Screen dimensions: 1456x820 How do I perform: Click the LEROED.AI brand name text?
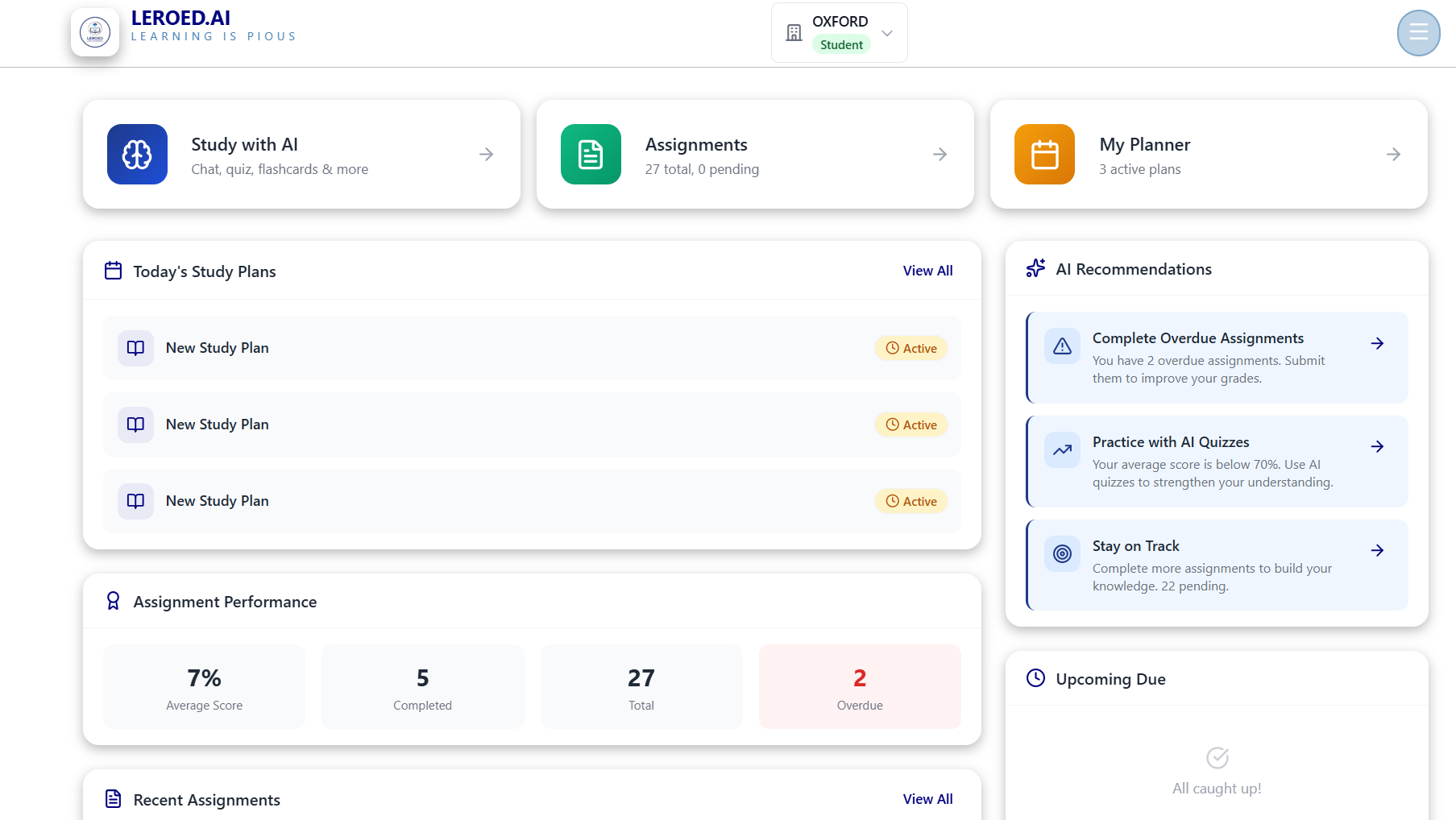[x=180, y=19]
